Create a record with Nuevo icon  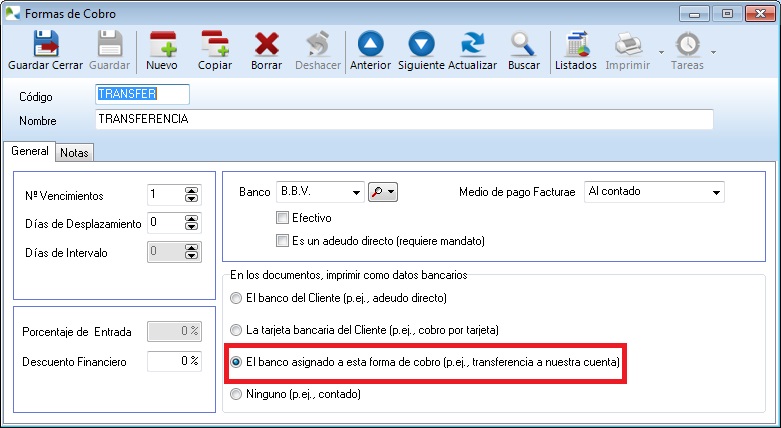click(x=162, y=44)
